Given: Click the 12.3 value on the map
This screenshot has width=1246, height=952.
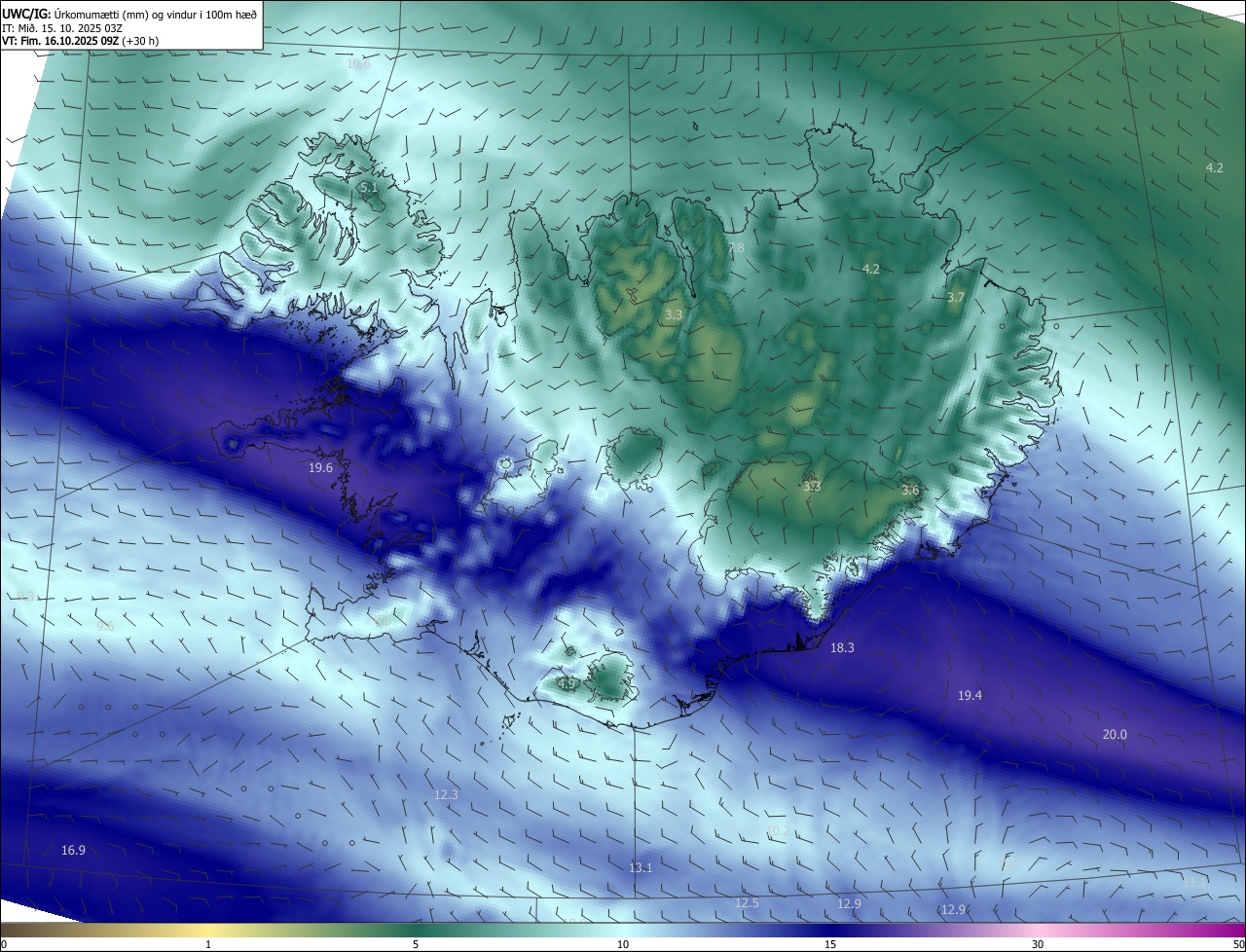Looking at the screenshot, I should [x=446, y=795].
